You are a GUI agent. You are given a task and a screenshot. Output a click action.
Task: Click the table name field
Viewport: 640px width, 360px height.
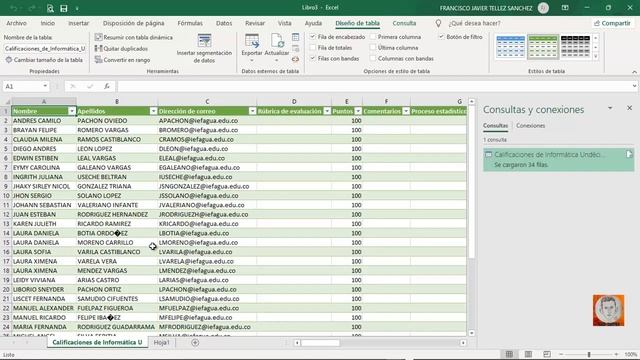tap(45, 49)
